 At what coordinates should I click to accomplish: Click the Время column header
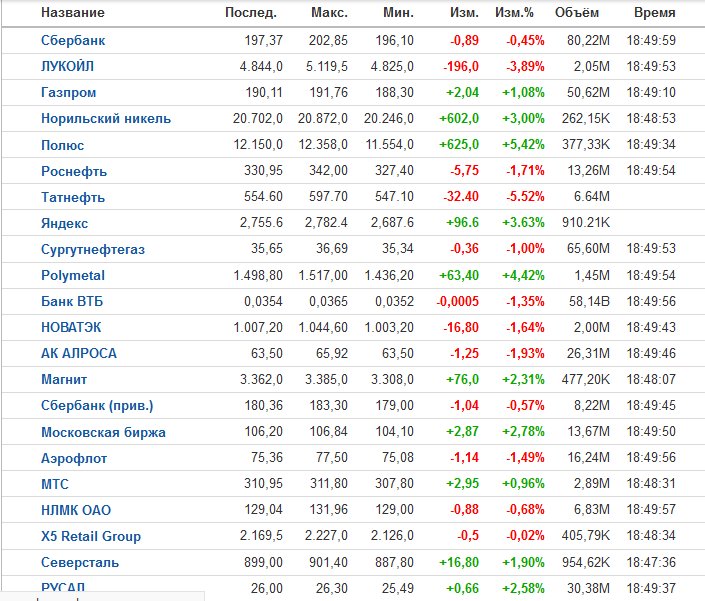[655, 13]
